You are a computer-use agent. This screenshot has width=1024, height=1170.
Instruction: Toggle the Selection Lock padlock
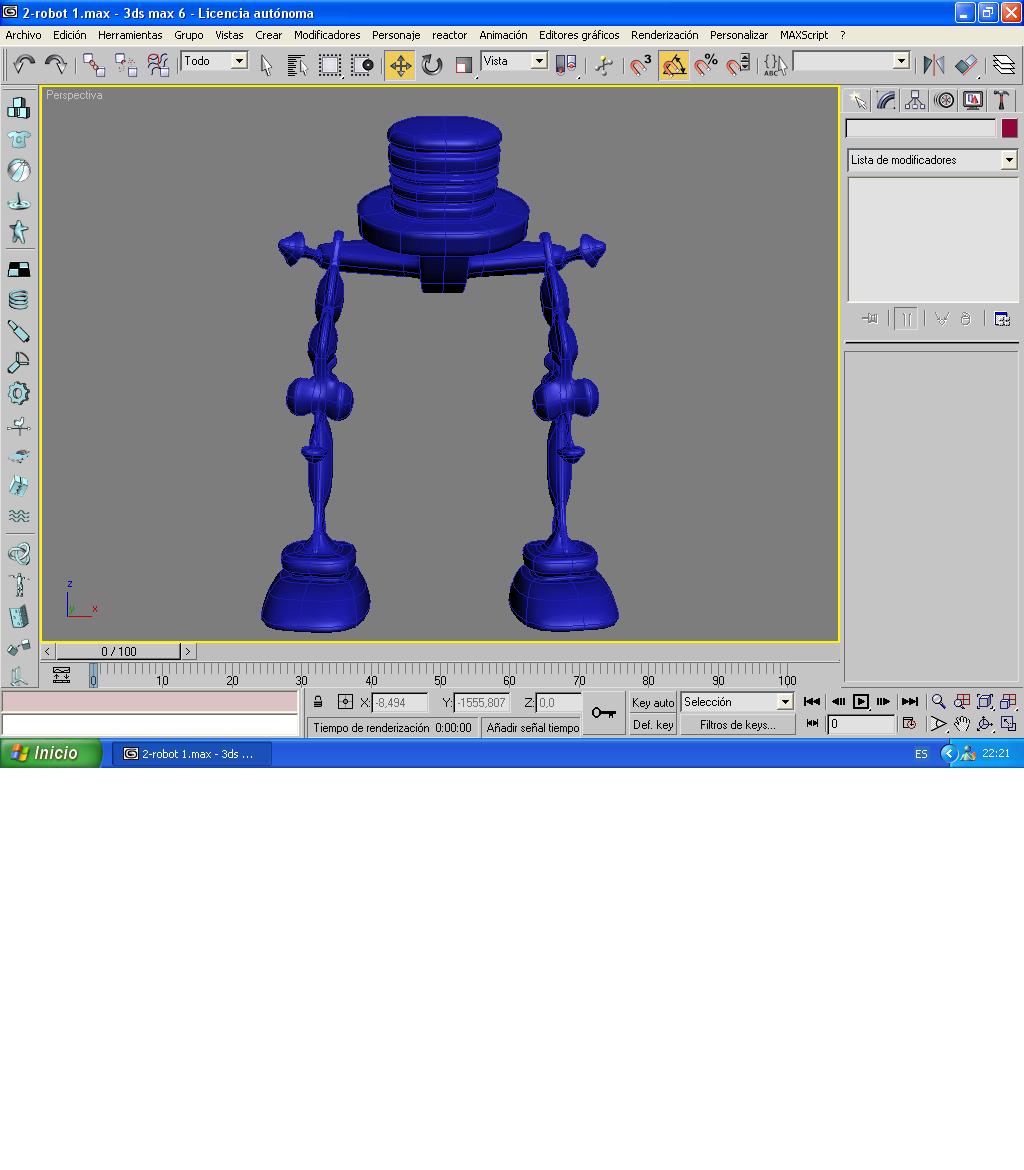coord(318,702)
